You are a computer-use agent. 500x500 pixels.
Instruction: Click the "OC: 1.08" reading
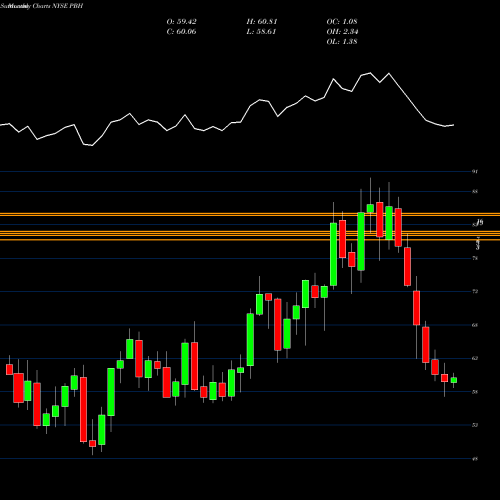click(x=342, y=22)
